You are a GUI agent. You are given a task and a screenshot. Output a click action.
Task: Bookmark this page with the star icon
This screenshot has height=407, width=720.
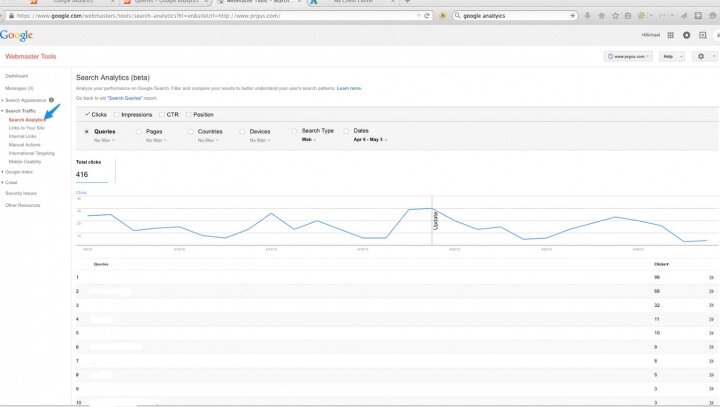615,16
